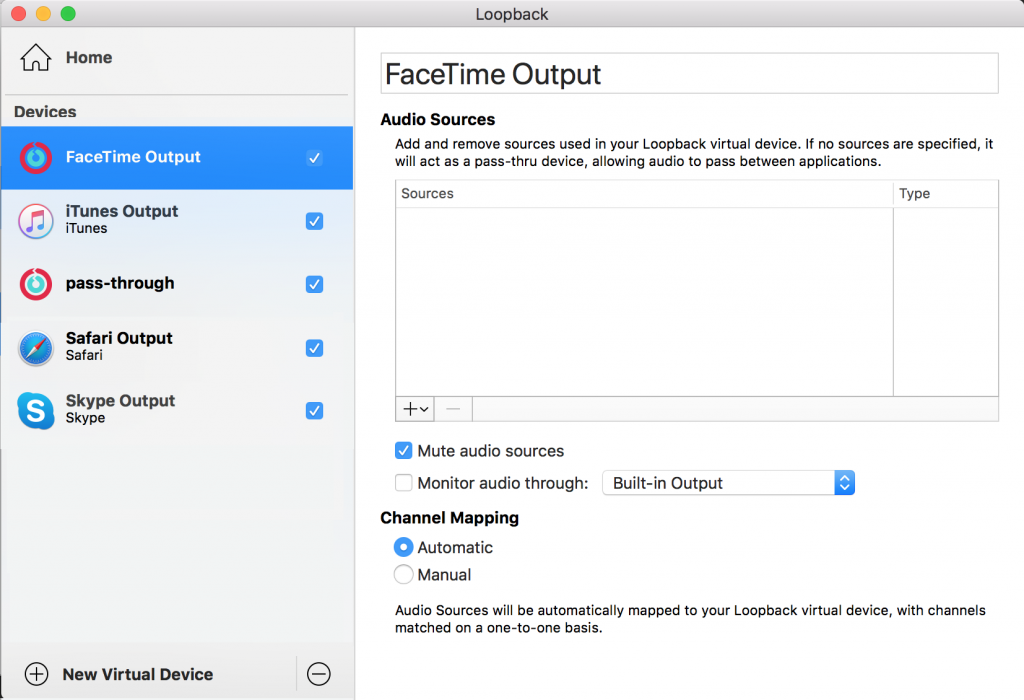Click the Devices sidebar heading

[45, 112]
